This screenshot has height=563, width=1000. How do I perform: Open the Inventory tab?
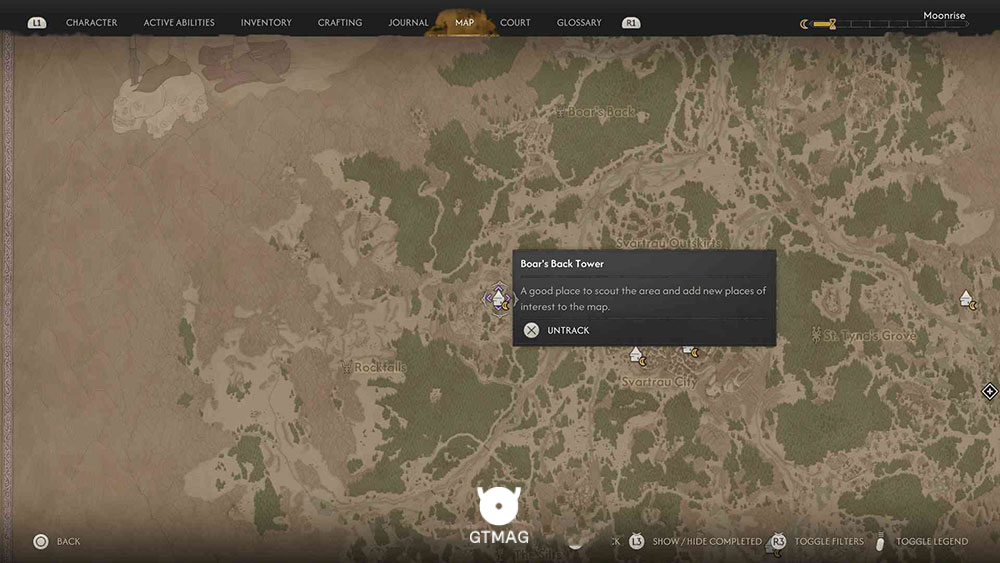266,22
